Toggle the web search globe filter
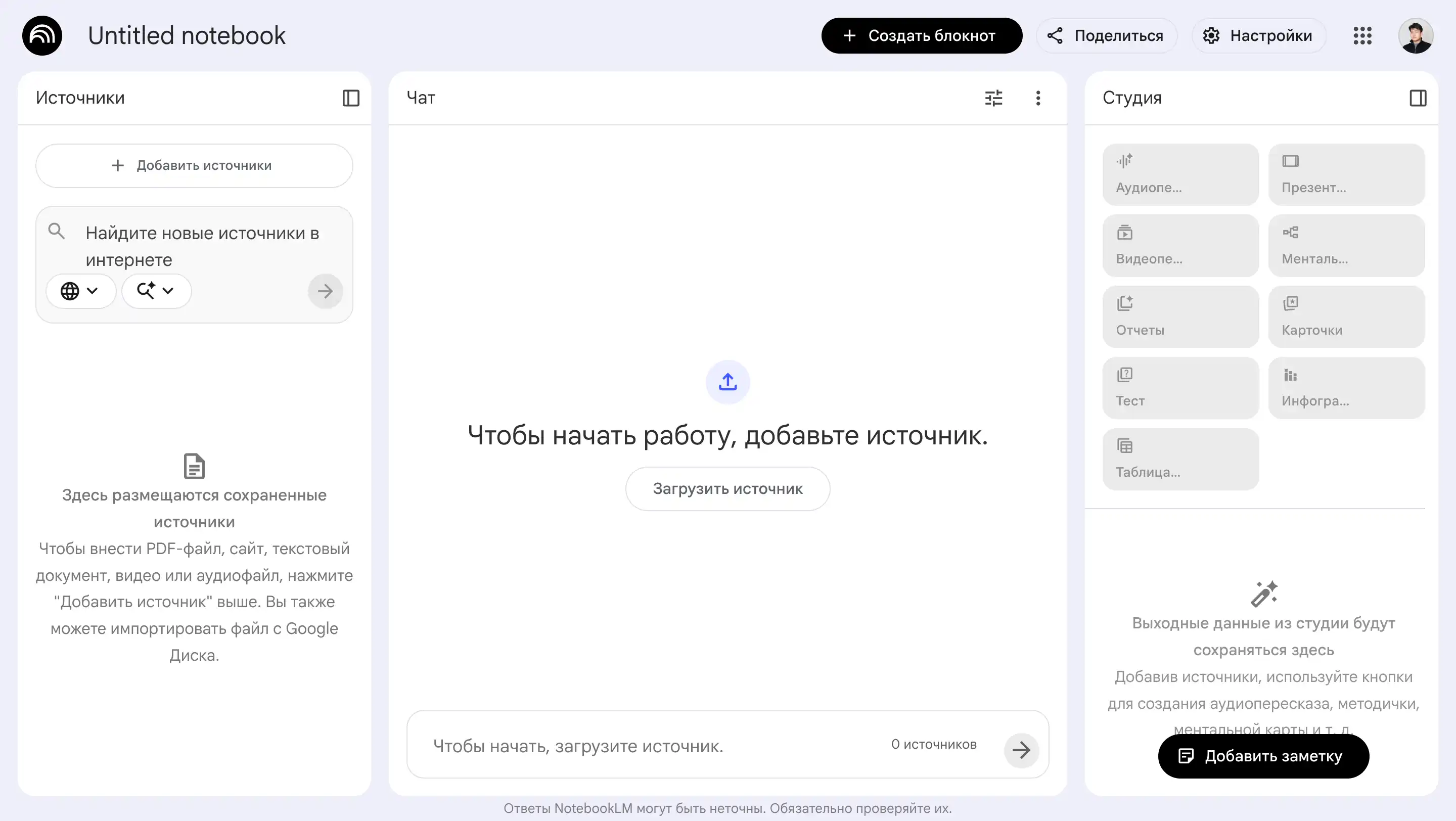The image size is (1456, 821). [81, 291]
